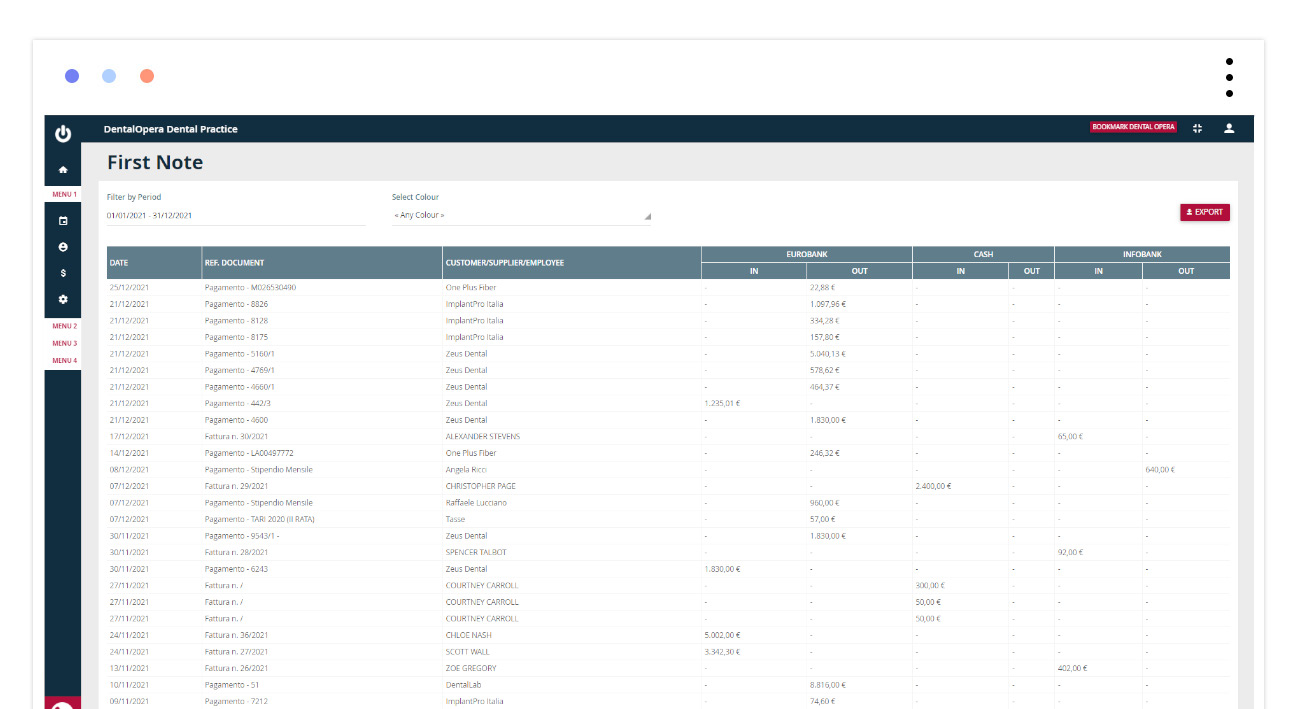Click amount 1.235,01 € in Eurobank
1300x709 pixels.
point(723,403)
